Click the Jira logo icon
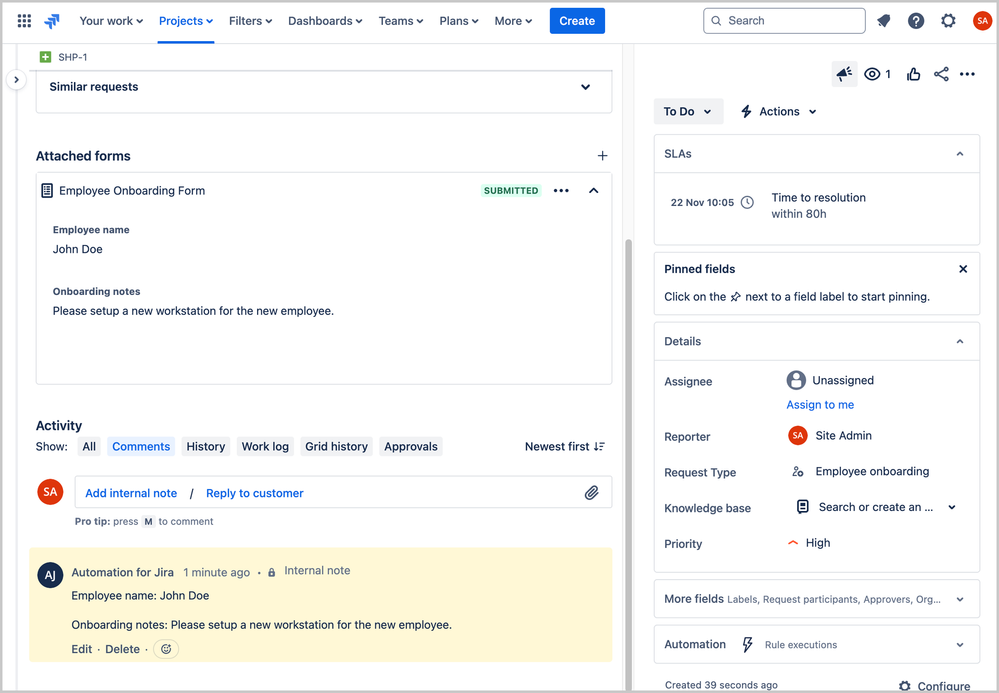 pyautogui.click(x=52, y=21)
